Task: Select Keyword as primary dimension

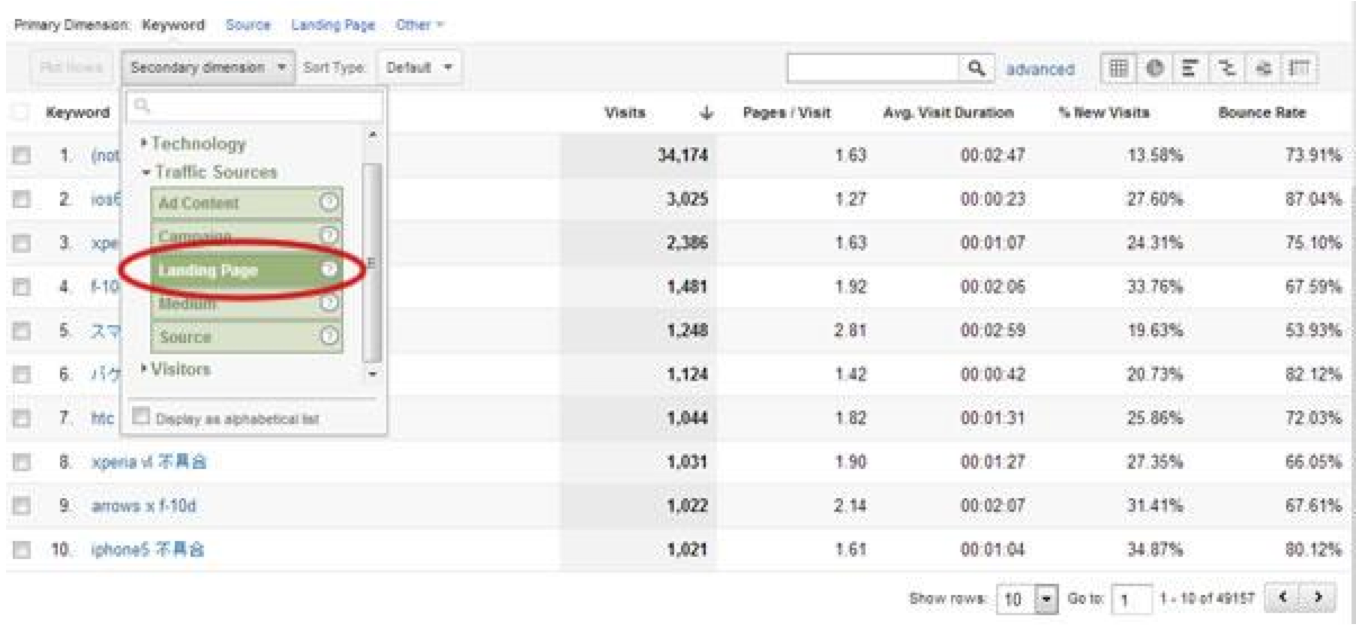Action: [173, 25]
